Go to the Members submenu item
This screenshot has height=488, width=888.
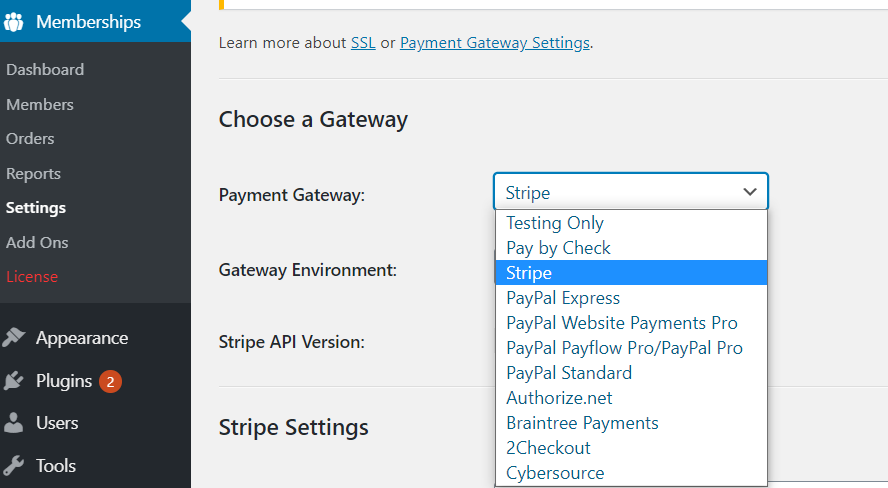40,105
